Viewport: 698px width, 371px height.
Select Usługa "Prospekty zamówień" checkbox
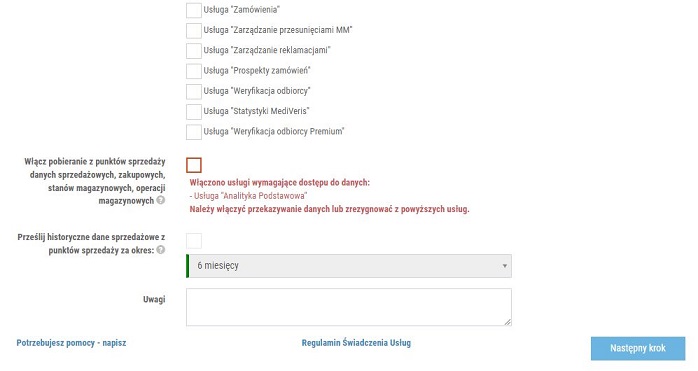point(194,71)
